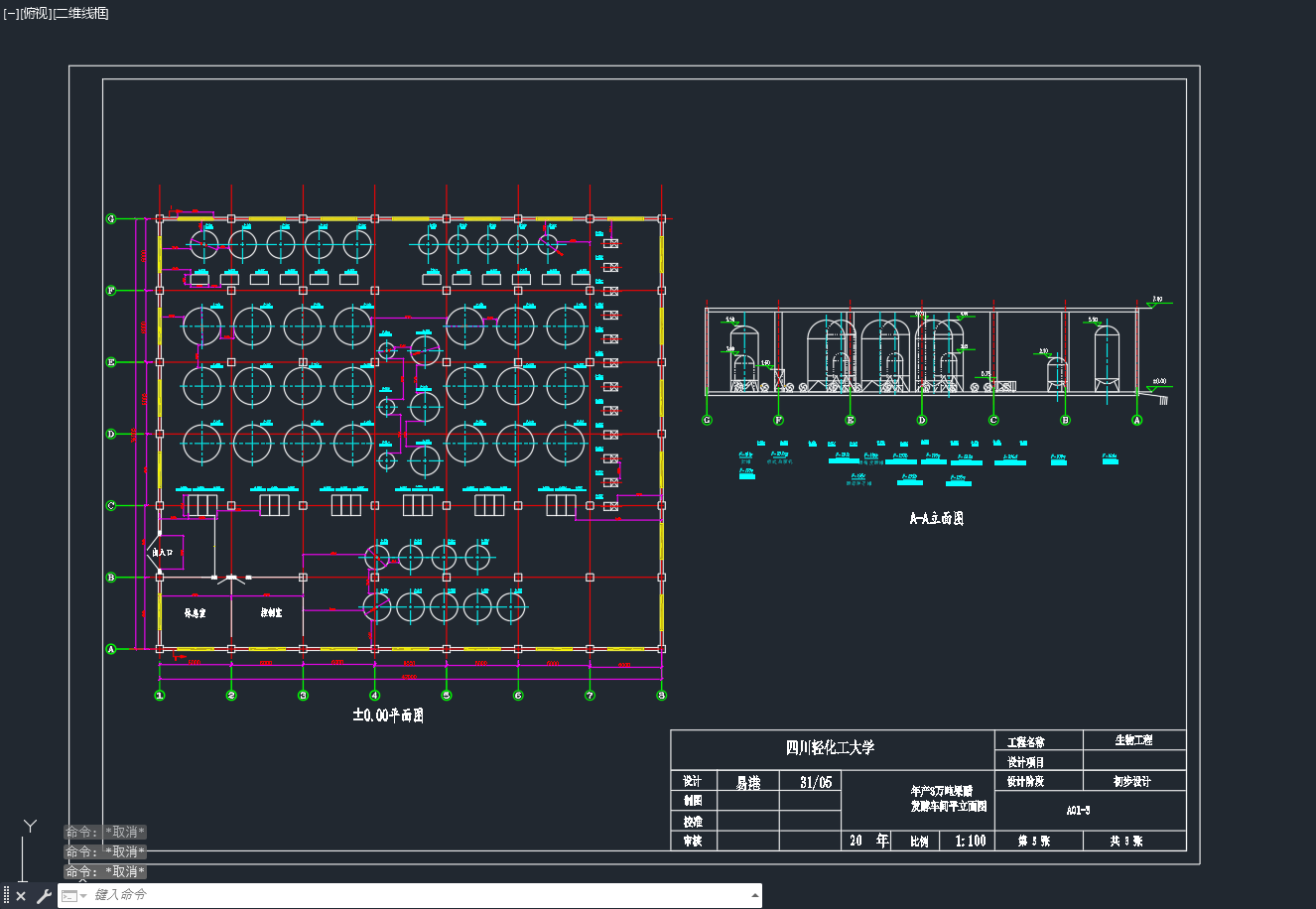Viewport: 1316px width, 909px height.
Task: Select floor plan axis bubble G
Action: [x=111, y=218]
